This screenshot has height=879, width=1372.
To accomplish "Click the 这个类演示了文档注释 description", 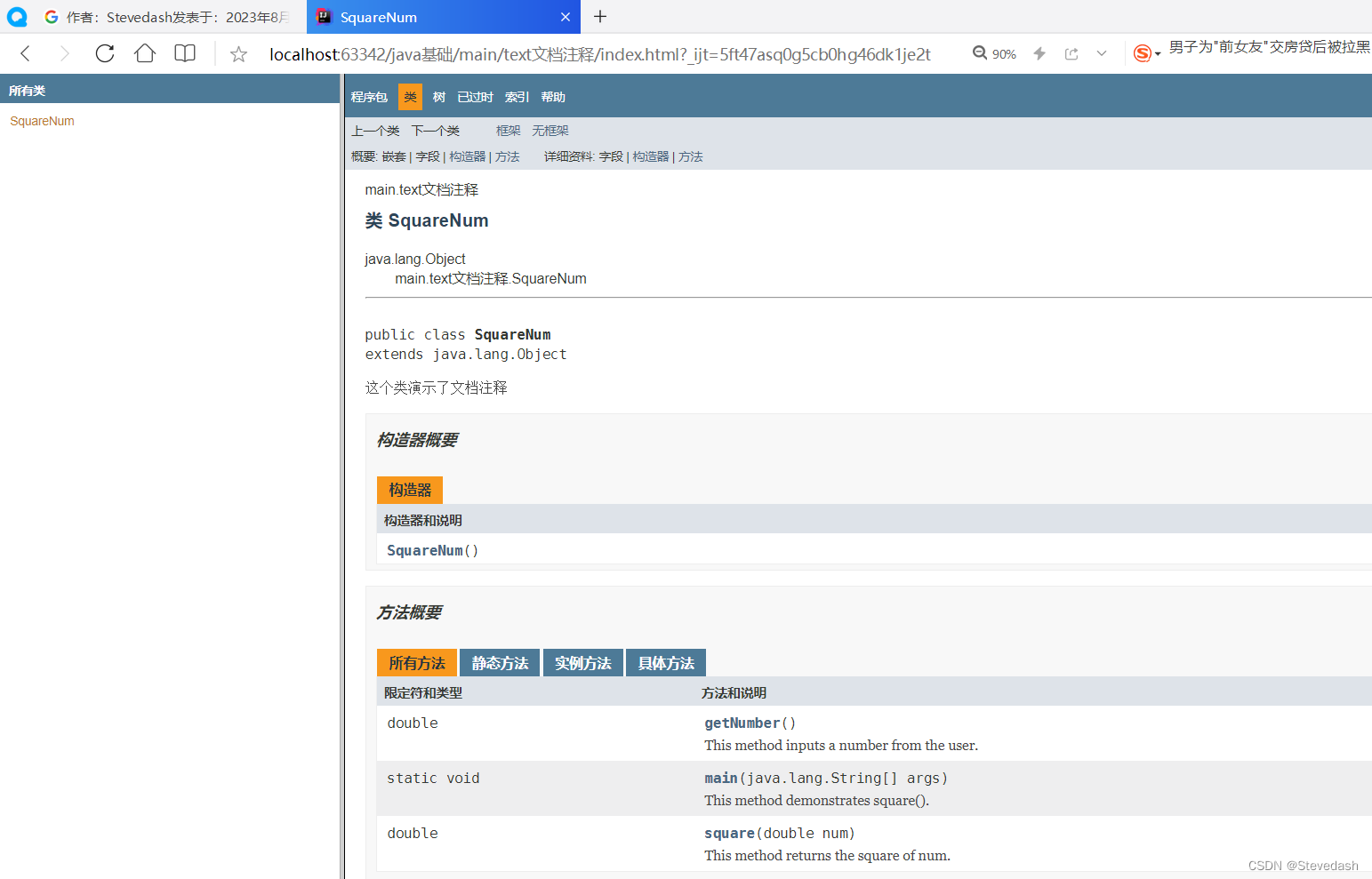I will [x=436, y=388].
